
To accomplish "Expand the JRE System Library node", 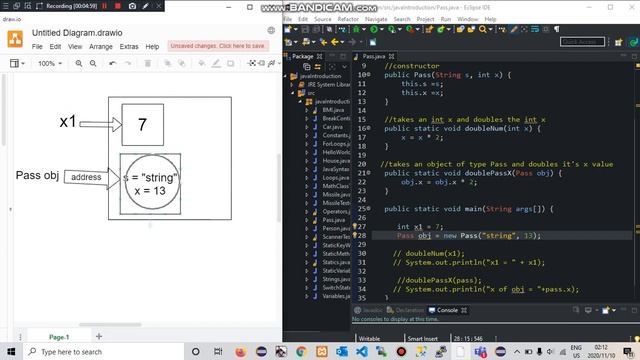I will [291, 85].
